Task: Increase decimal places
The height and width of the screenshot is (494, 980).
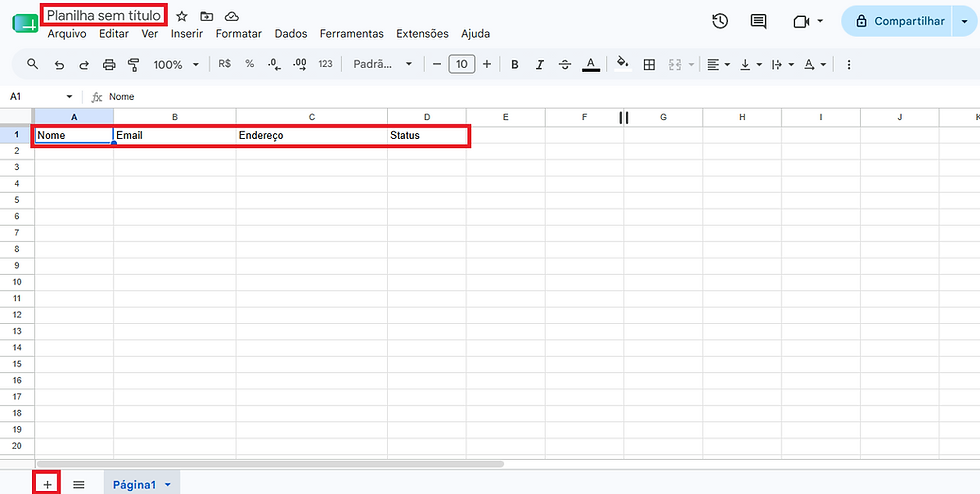Action: (299, 64)
